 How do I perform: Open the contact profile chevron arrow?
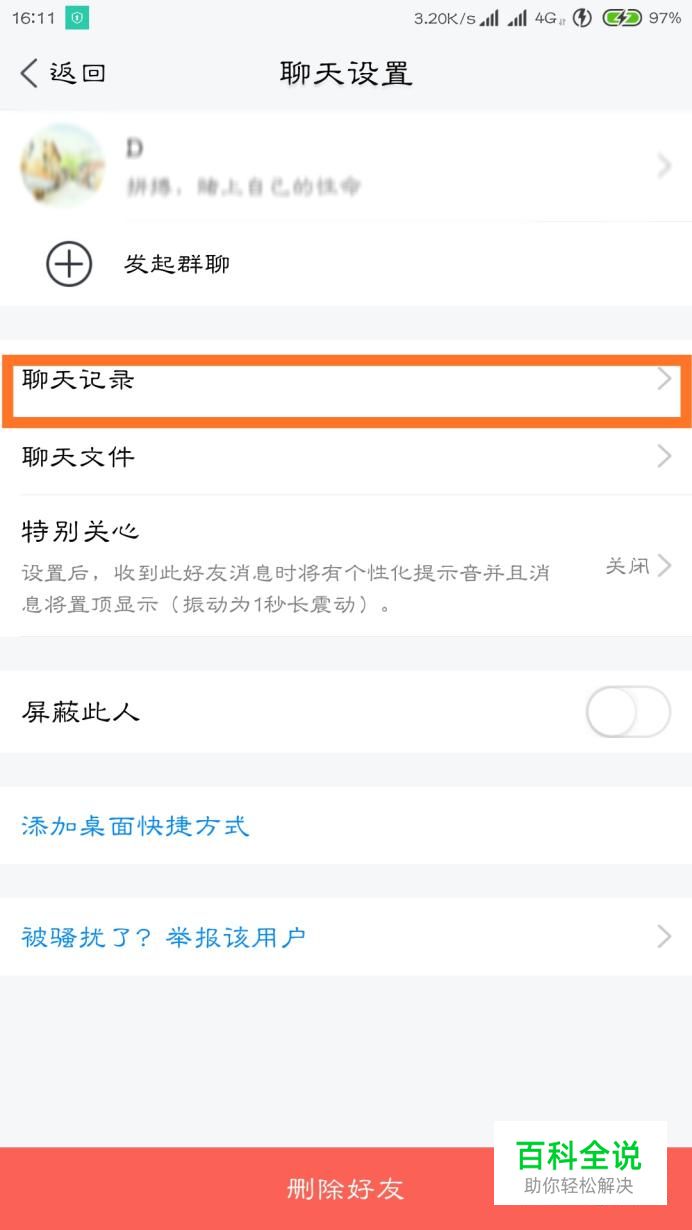click(x=664, y=166)
